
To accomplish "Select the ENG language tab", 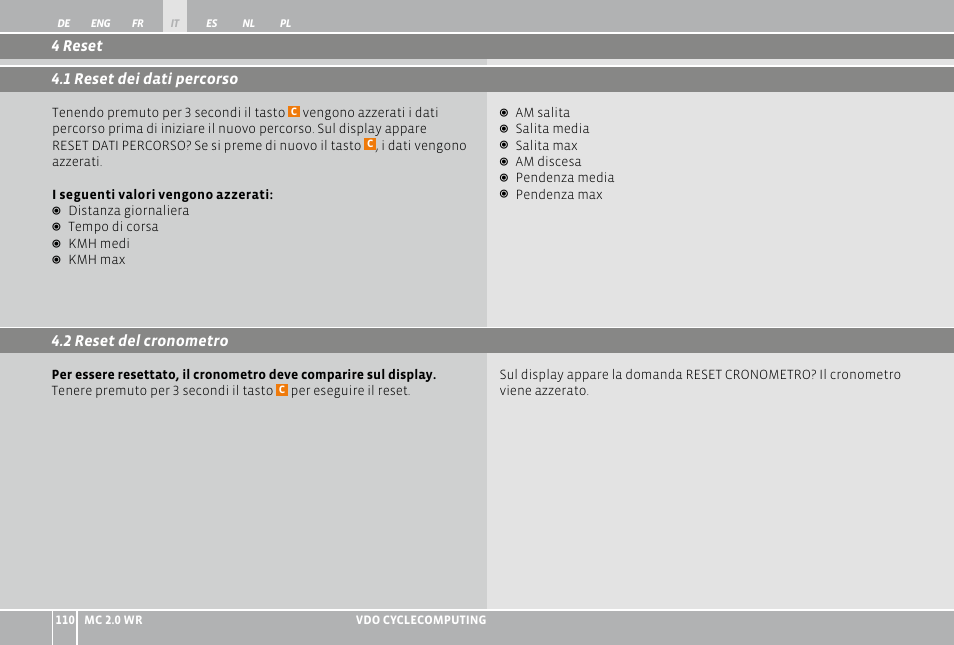I will click(100, 23).
